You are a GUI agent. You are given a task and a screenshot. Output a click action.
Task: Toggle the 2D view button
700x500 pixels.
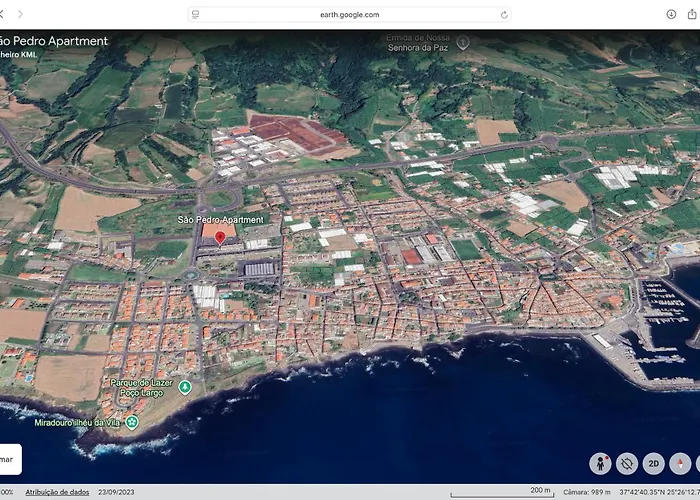[654, 463]
